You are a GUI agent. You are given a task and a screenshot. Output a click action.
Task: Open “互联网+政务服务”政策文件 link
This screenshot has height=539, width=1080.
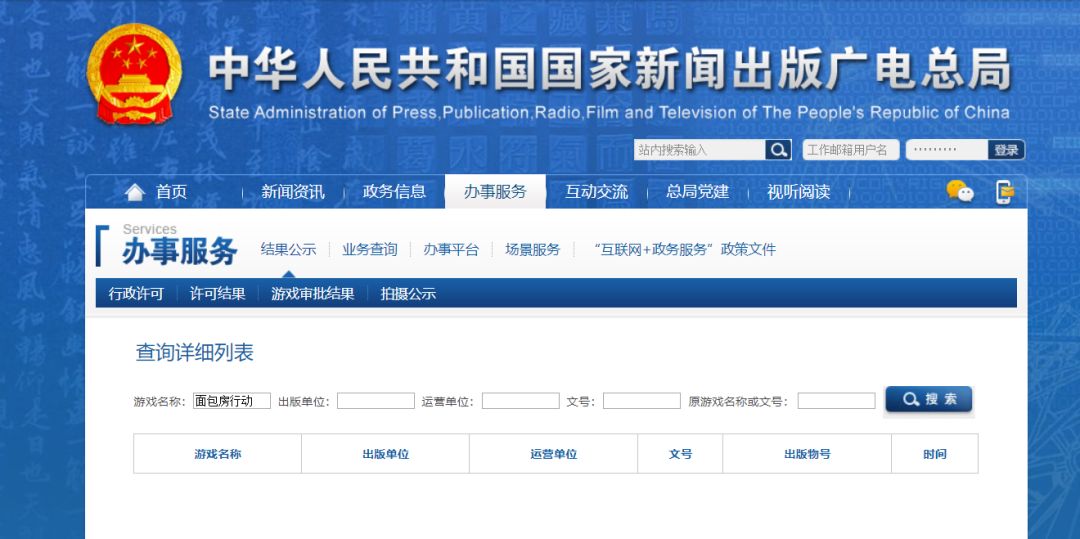pos(685,250)
